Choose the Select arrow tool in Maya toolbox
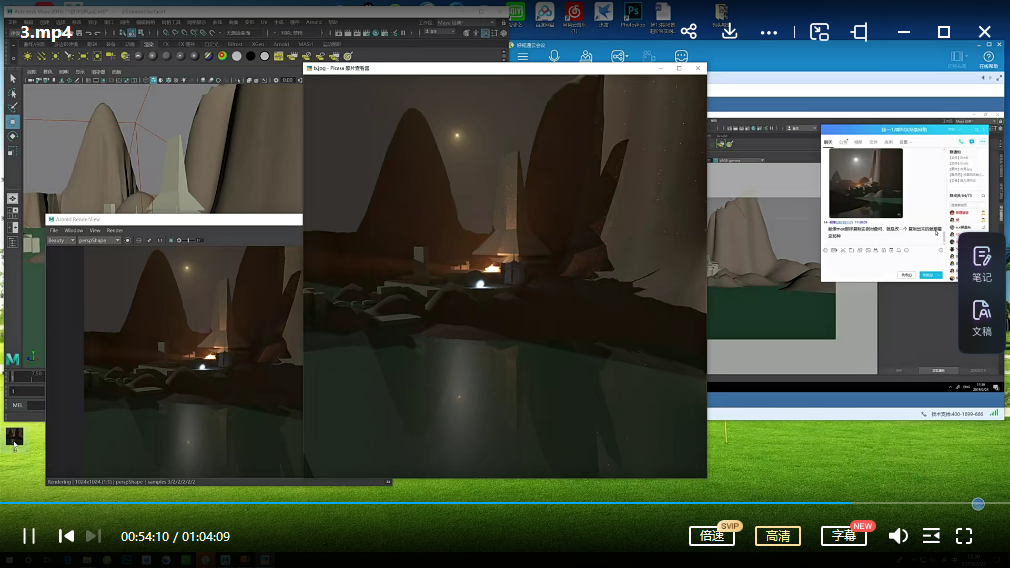1010x568 pixels. click(12, 79)
